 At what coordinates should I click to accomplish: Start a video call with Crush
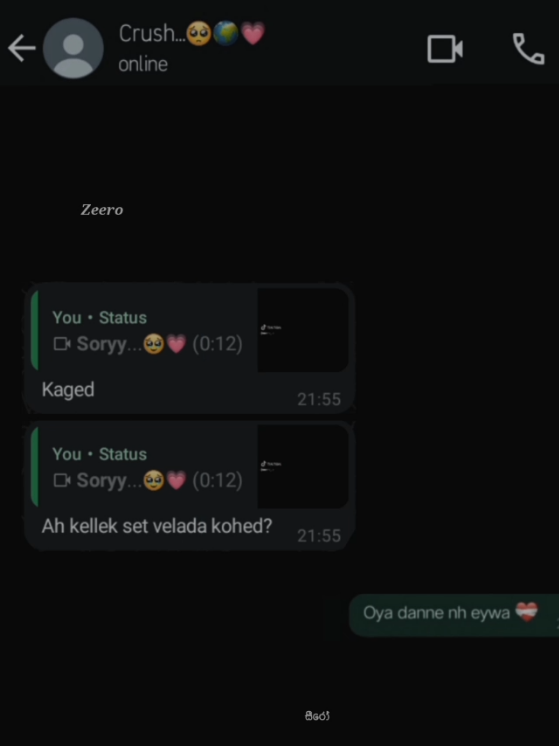tap(445, 49)
